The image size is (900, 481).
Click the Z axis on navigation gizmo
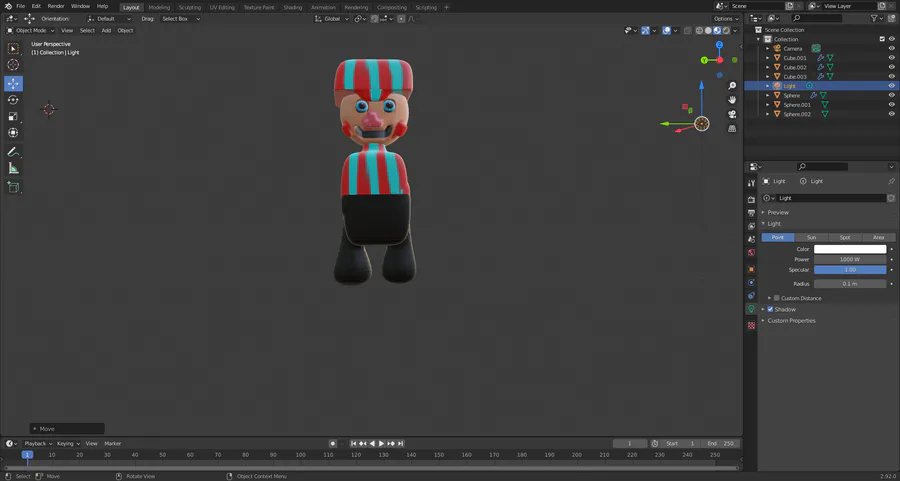coord(719,45)
